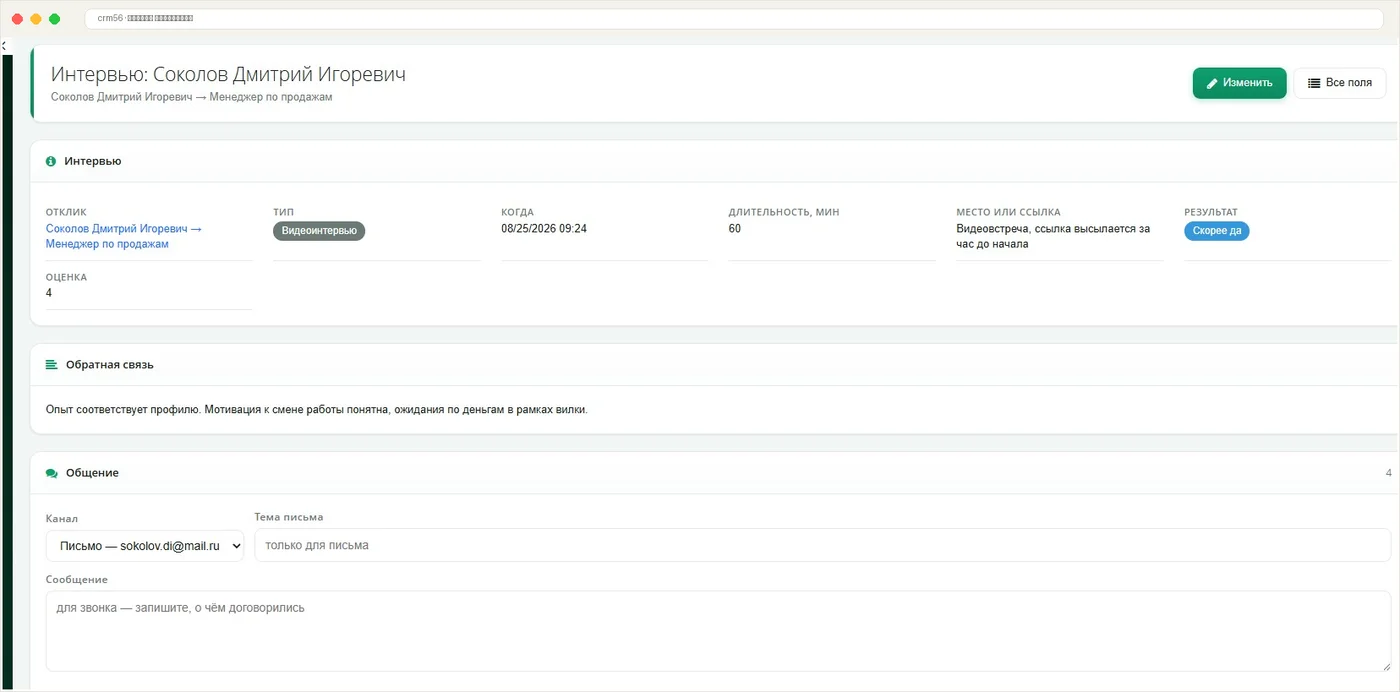The width and height of the screenshot is (1400, 692).
Task: Click the textarea resize handle corner
Action: 1385,665
